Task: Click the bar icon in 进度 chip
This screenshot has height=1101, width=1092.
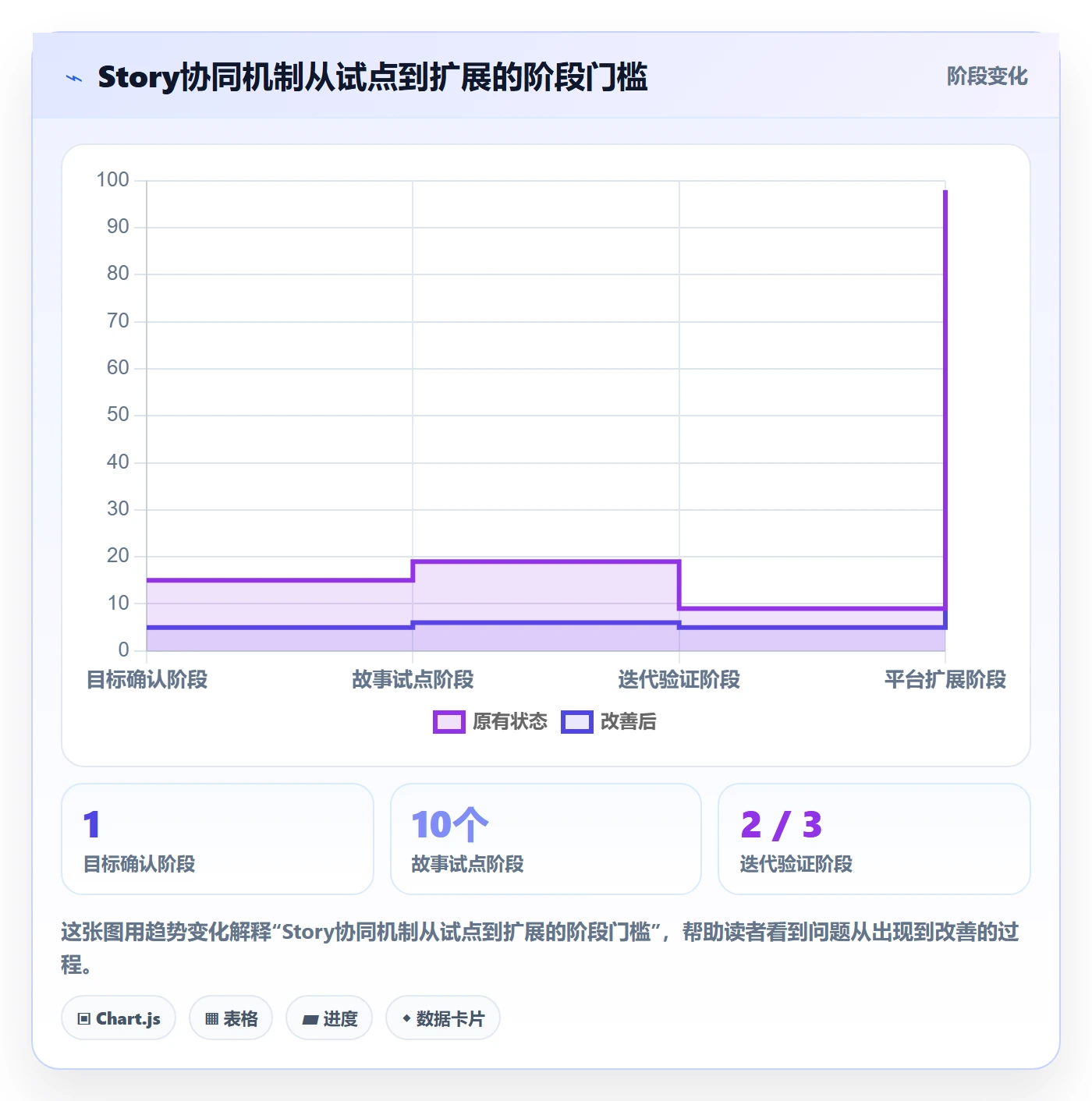Action: (x=310, y=1019)
